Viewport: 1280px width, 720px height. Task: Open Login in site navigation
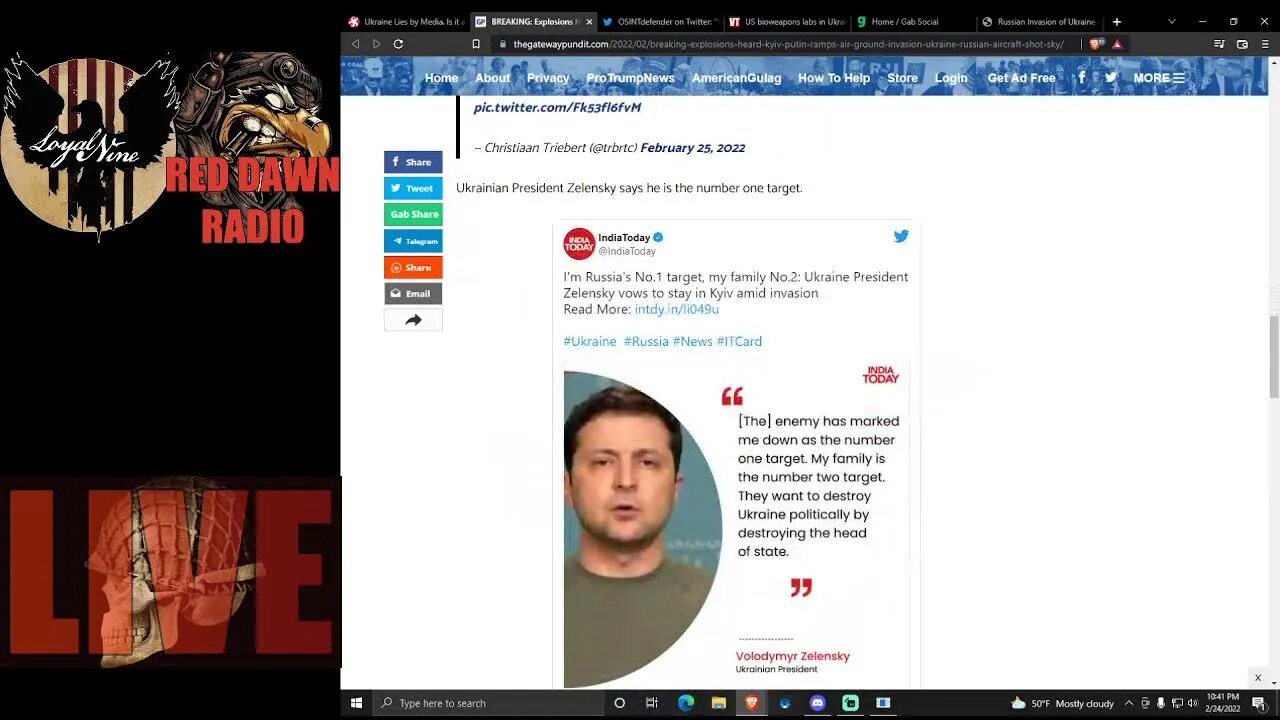point(951,78)
